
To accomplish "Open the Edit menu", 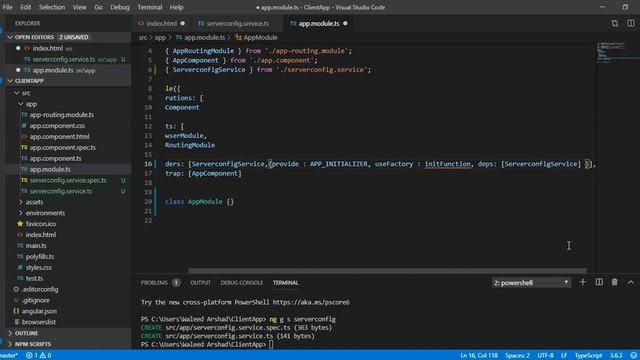I will (x=25, y=7).
